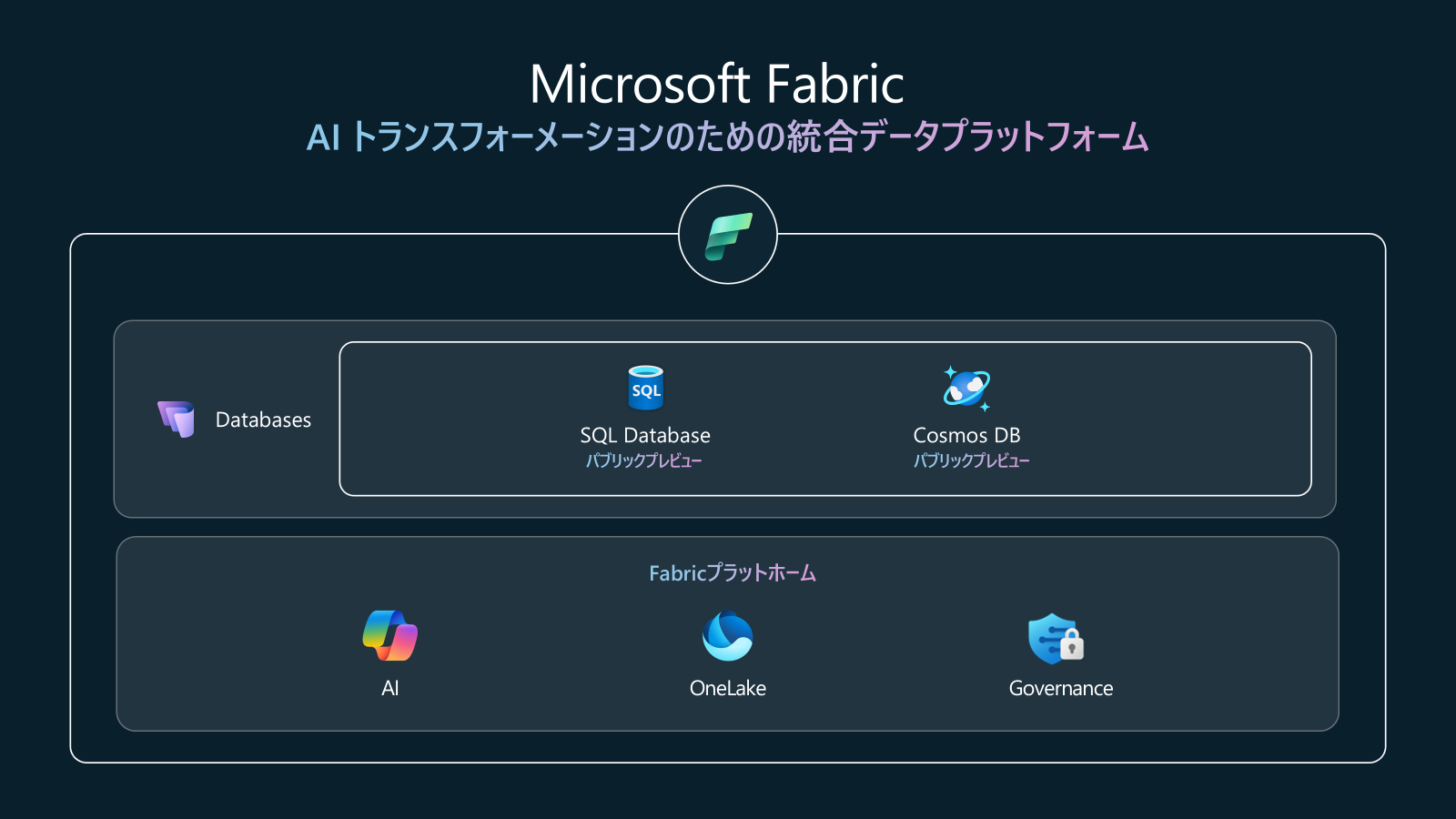Viewport: 1456px width, 819px height.
Task: Click the Databases label
Action: (263, 420)
